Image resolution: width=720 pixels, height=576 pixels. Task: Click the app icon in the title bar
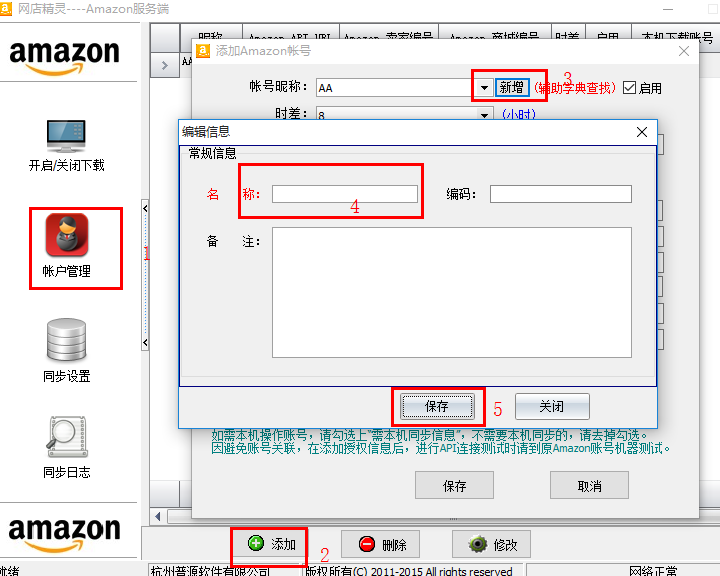click(x=6, y=8)
